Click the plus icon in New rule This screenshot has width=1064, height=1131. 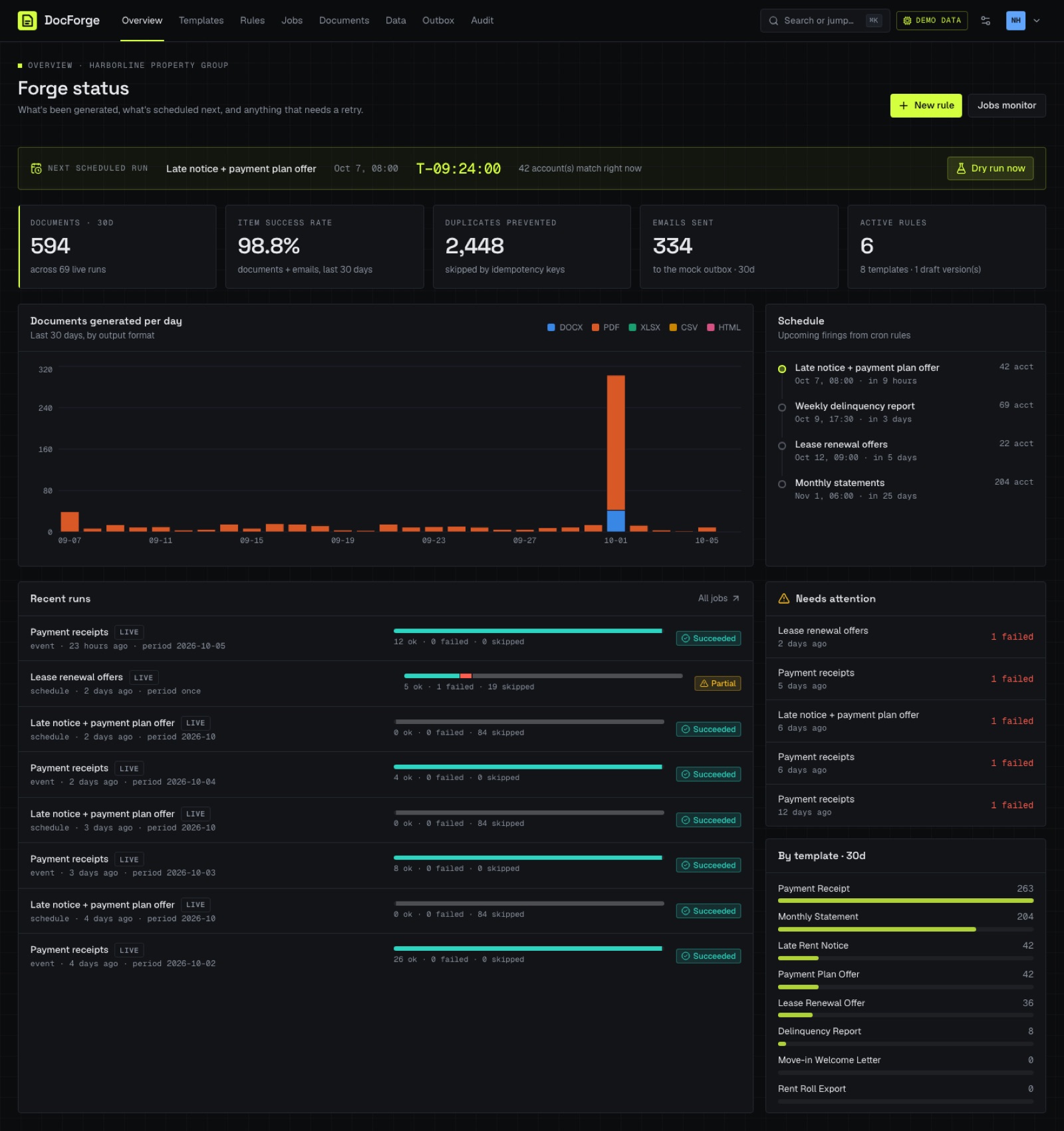[x=903, y=106]
